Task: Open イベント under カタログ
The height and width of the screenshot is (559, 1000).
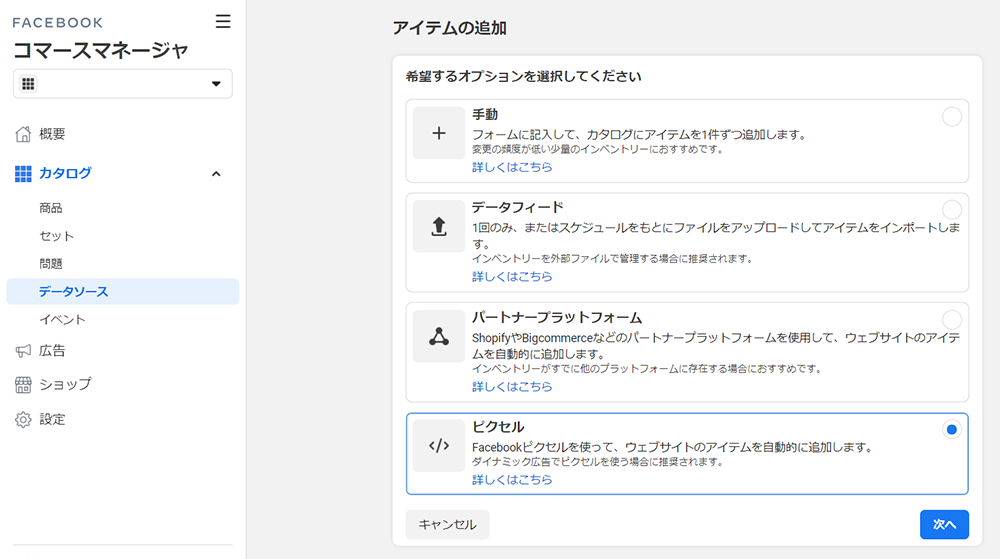Action: 62,319
